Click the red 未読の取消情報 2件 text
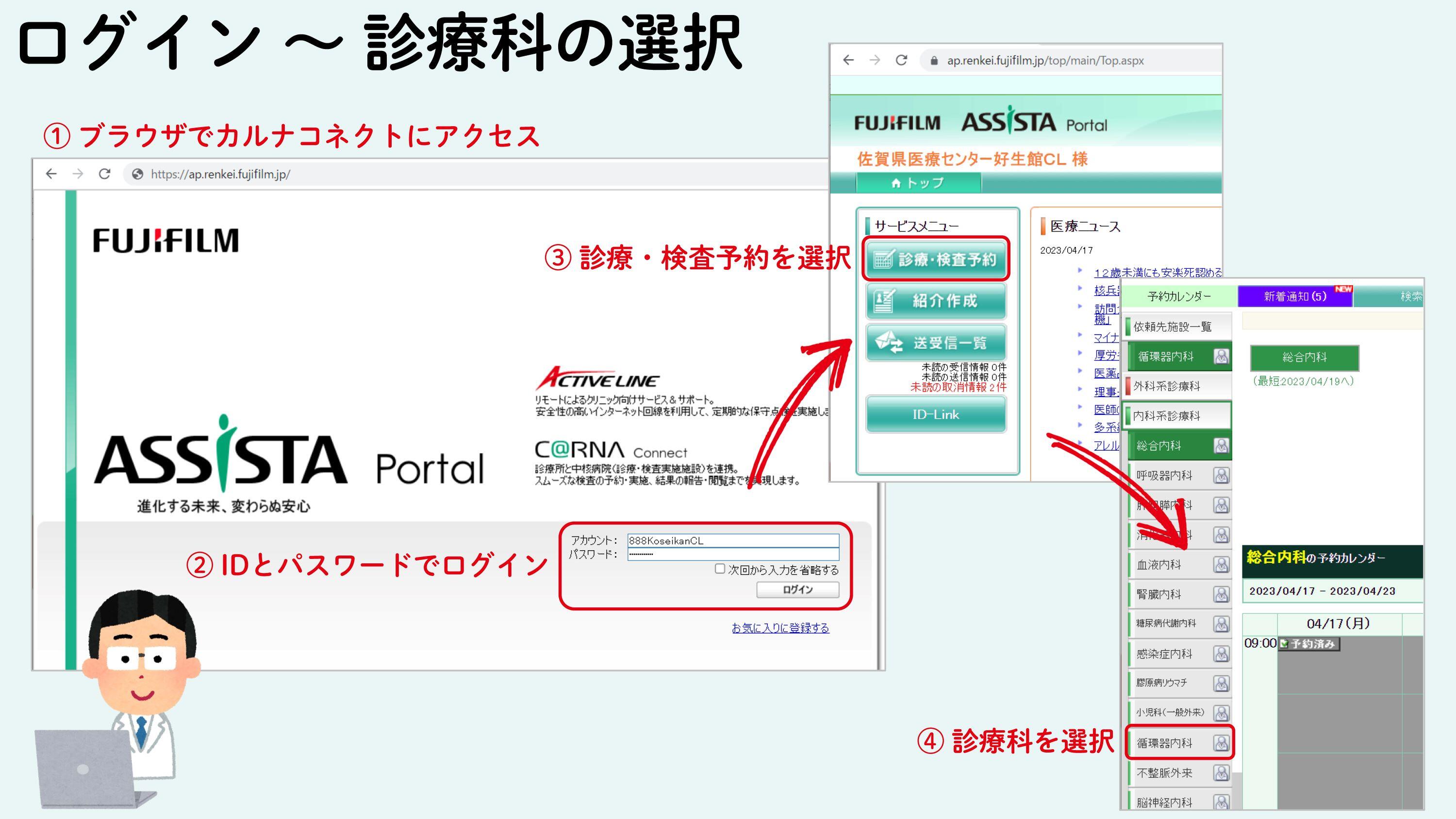 click(x=958, y=387)
